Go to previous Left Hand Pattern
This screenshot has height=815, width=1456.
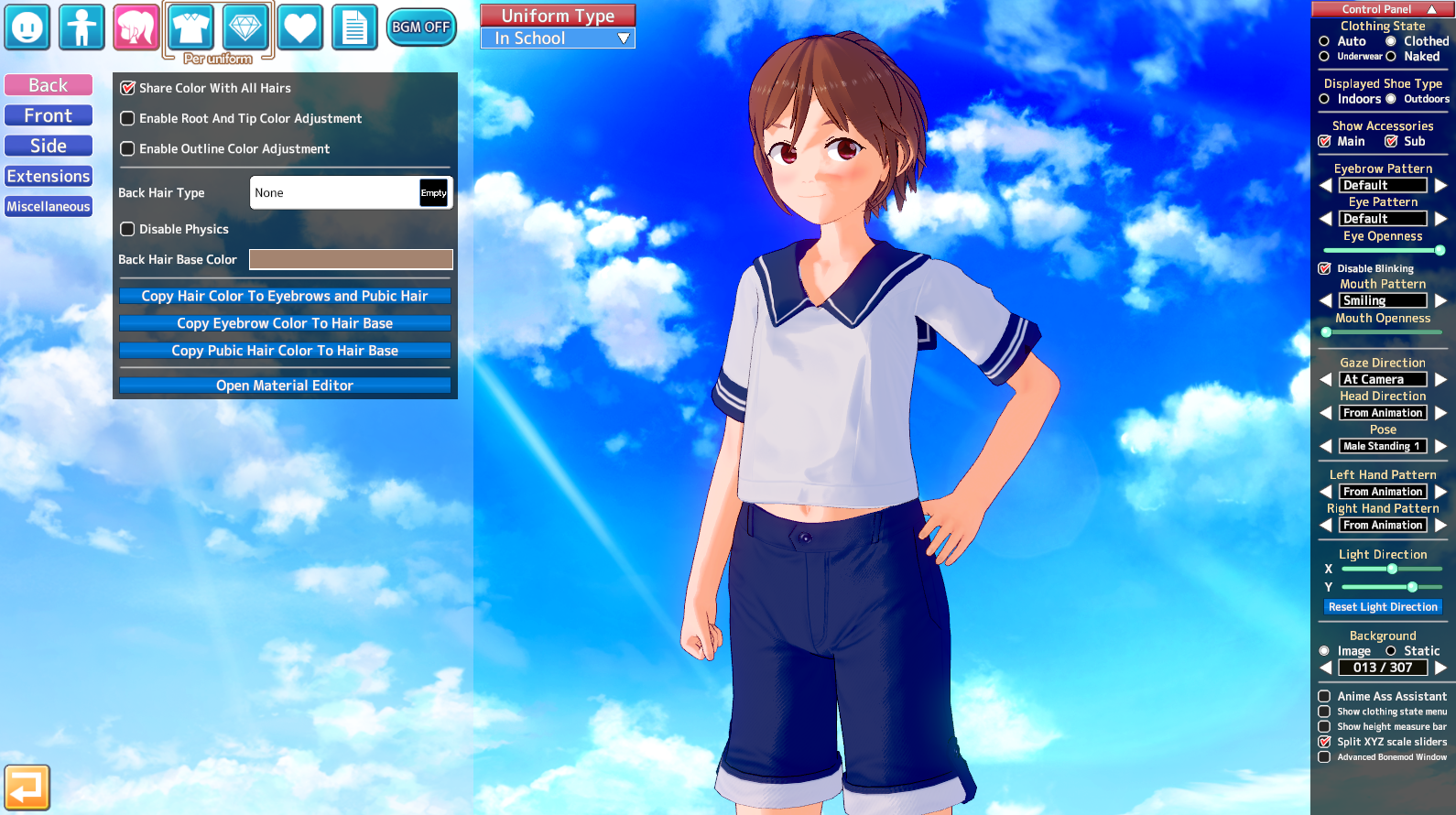(x=1325, y=492)
